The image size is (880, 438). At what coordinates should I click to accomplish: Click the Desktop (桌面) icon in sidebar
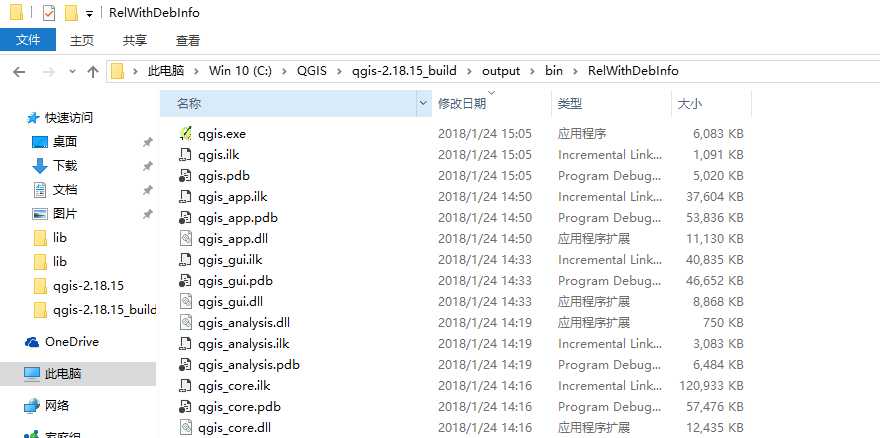pos(40,142)
